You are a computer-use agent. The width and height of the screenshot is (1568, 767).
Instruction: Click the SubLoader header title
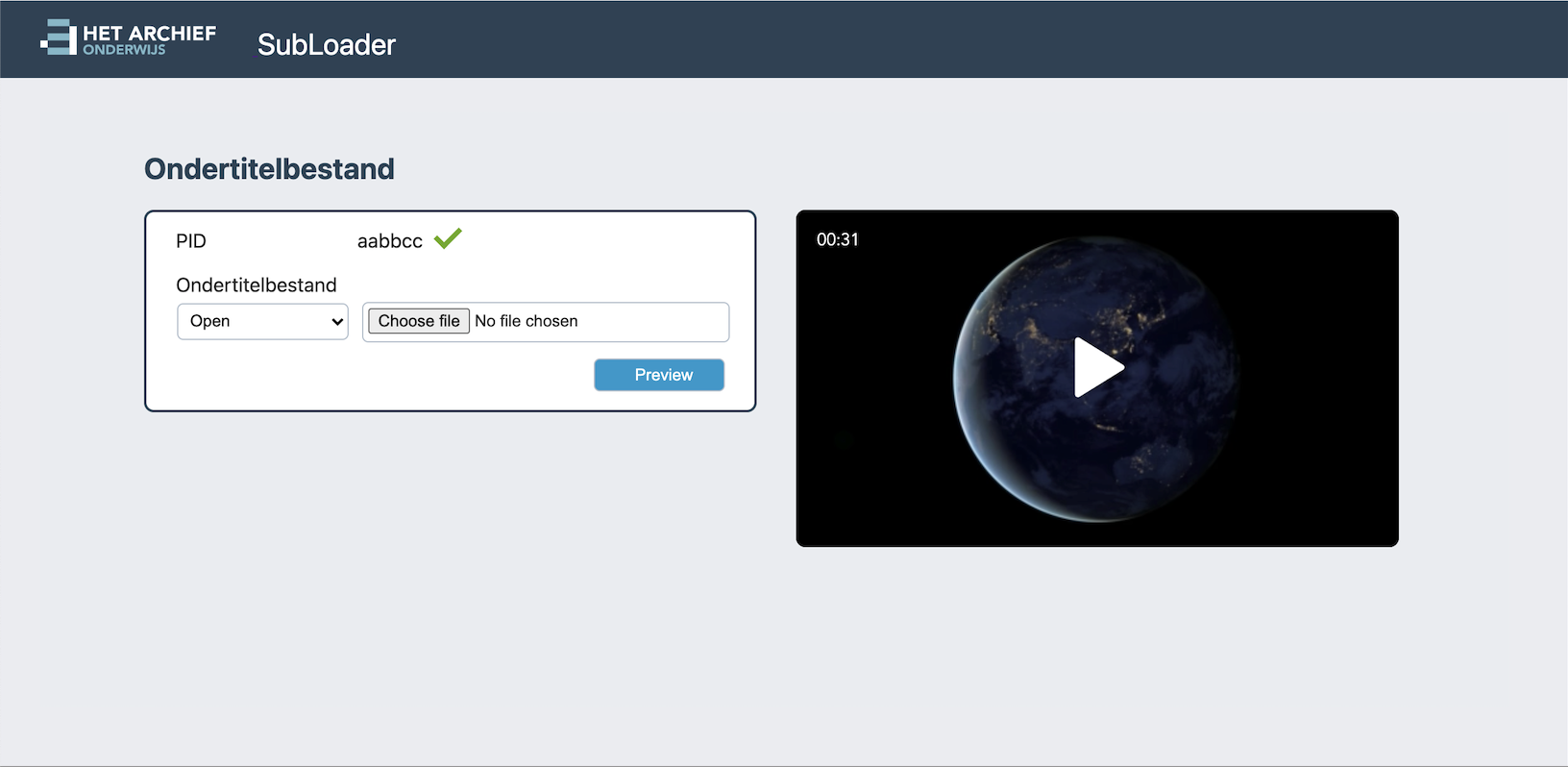(327, 45)
